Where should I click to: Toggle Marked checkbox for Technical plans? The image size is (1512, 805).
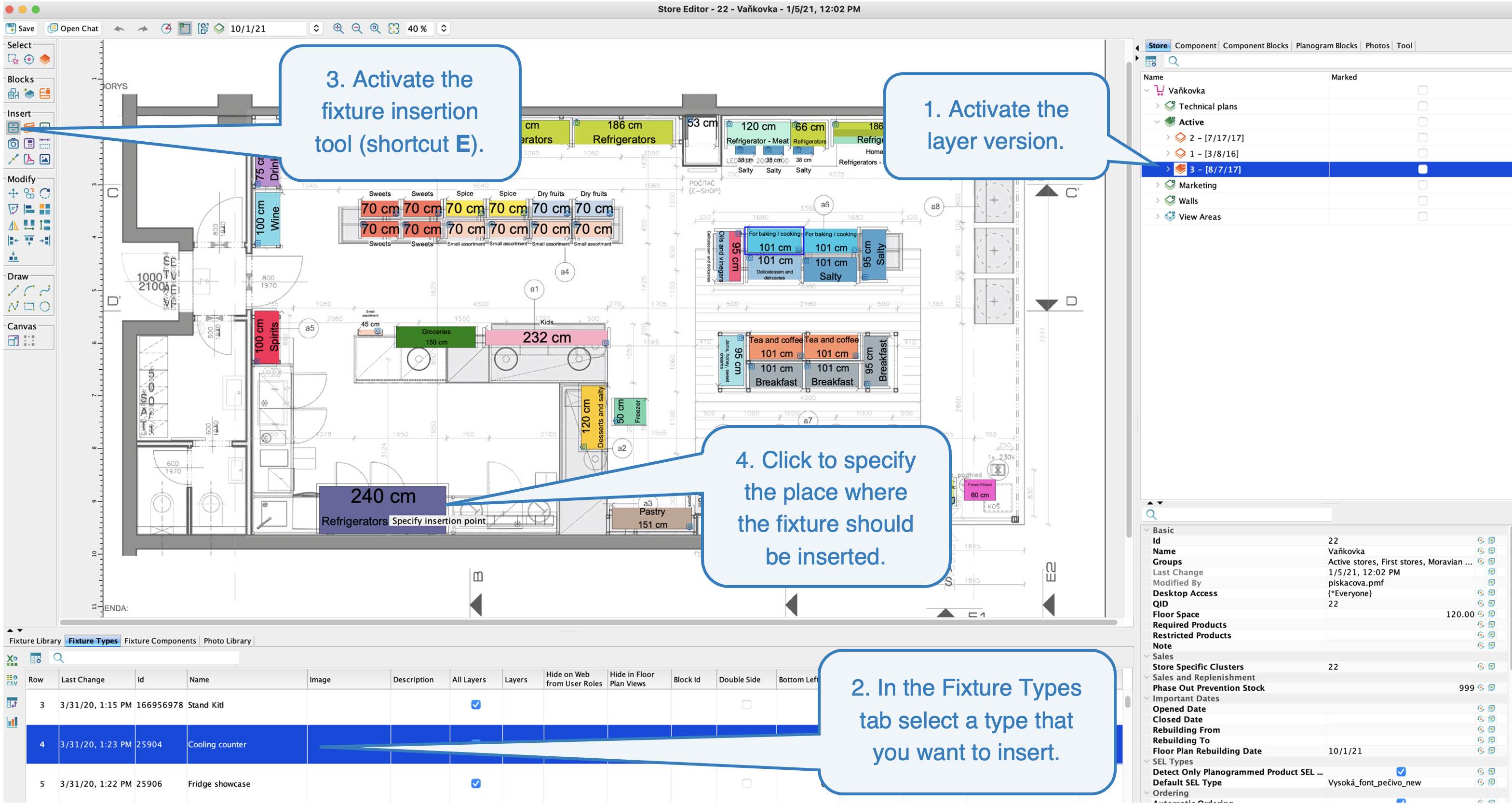coord(1422,106)
